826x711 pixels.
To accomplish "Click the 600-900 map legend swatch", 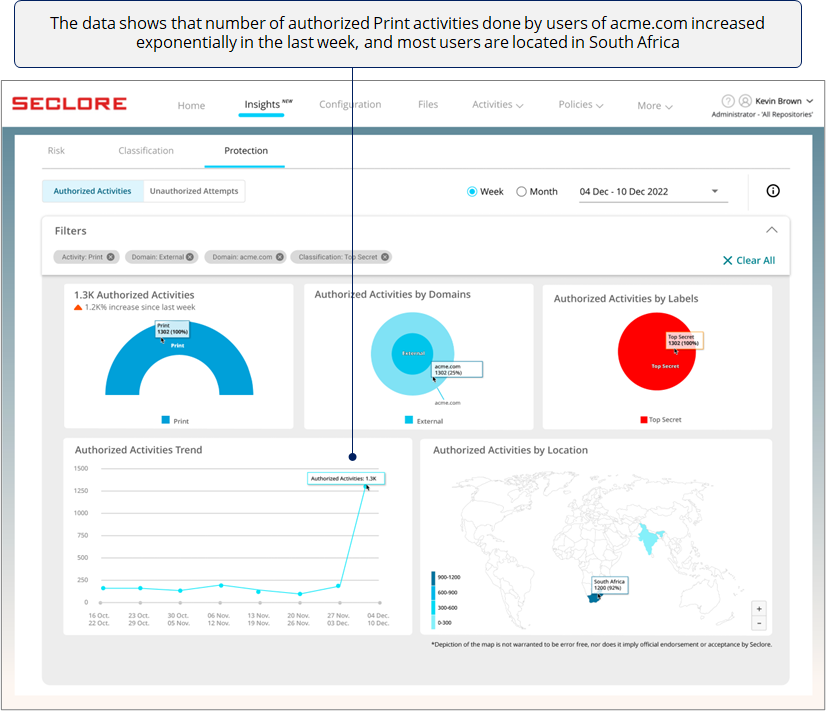I will 434,592.
